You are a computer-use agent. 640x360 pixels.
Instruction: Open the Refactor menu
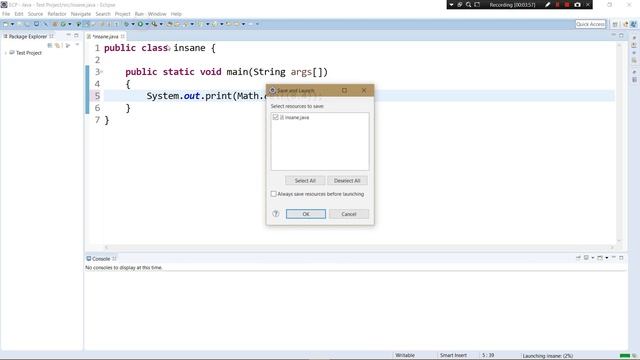tap(57, 14)
